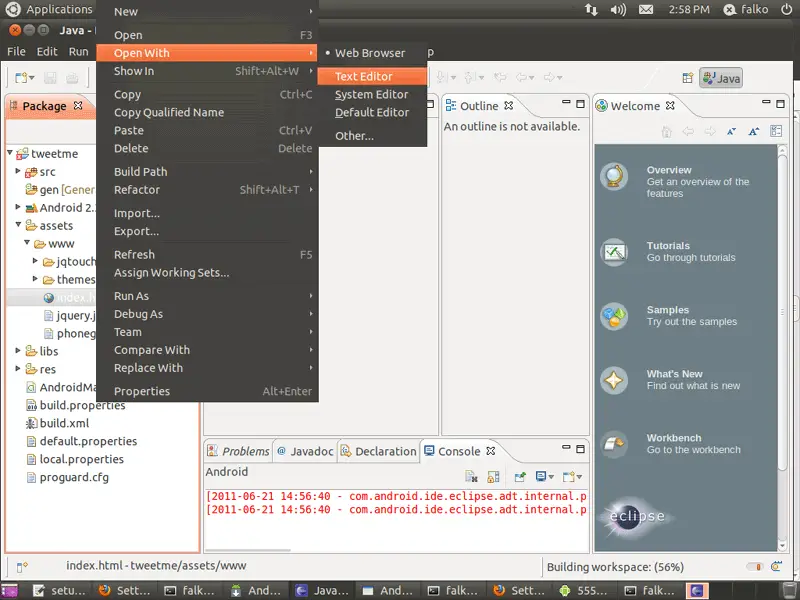This screenshot has width=800, height=600.
Task: Click the Console horizontal scrollbar
Action: [248, 551]
